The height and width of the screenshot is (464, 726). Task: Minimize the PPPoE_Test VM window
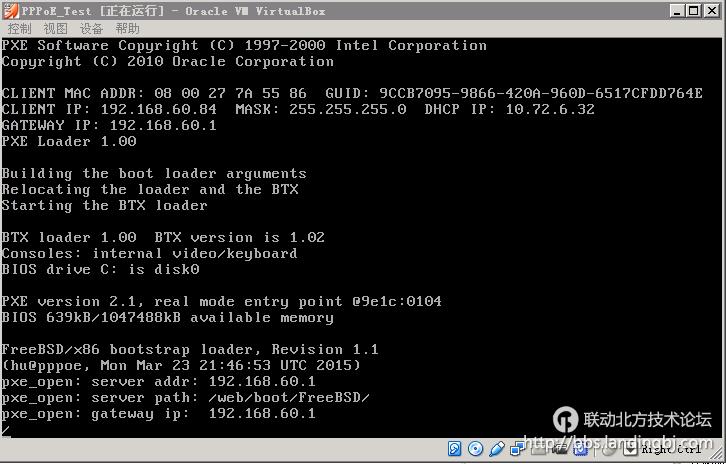[x=678, y=10]
